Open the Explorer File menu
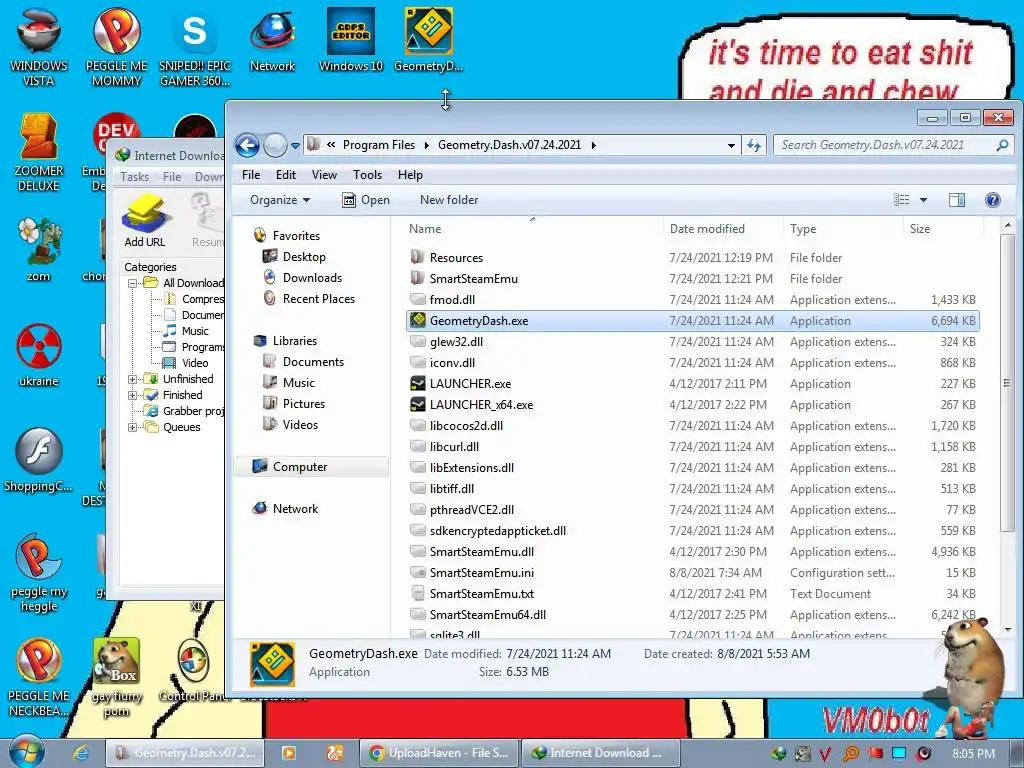Image resolution: width=1024 pixels, height=768 pixels. coord(251,175)
